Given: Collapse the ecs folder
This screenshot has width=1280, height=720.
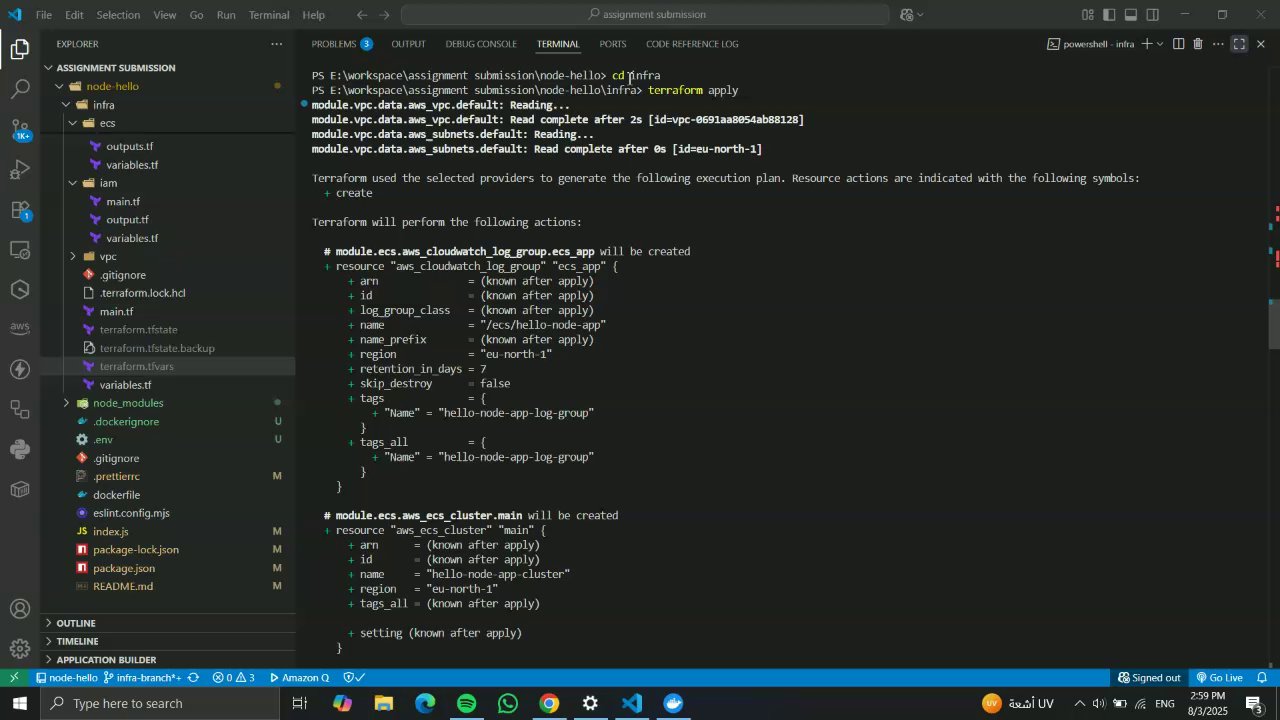Looking at the screenshot, I should (x=73, y=123).
